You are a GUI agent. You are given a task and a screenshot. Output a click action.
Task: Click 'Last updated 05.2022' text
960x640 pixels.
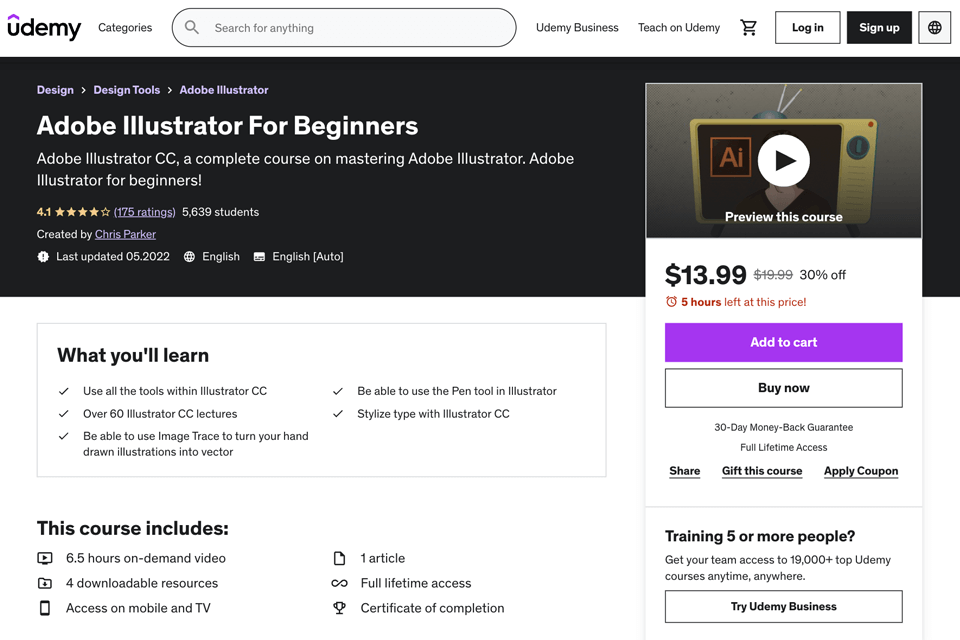[113, 257]
